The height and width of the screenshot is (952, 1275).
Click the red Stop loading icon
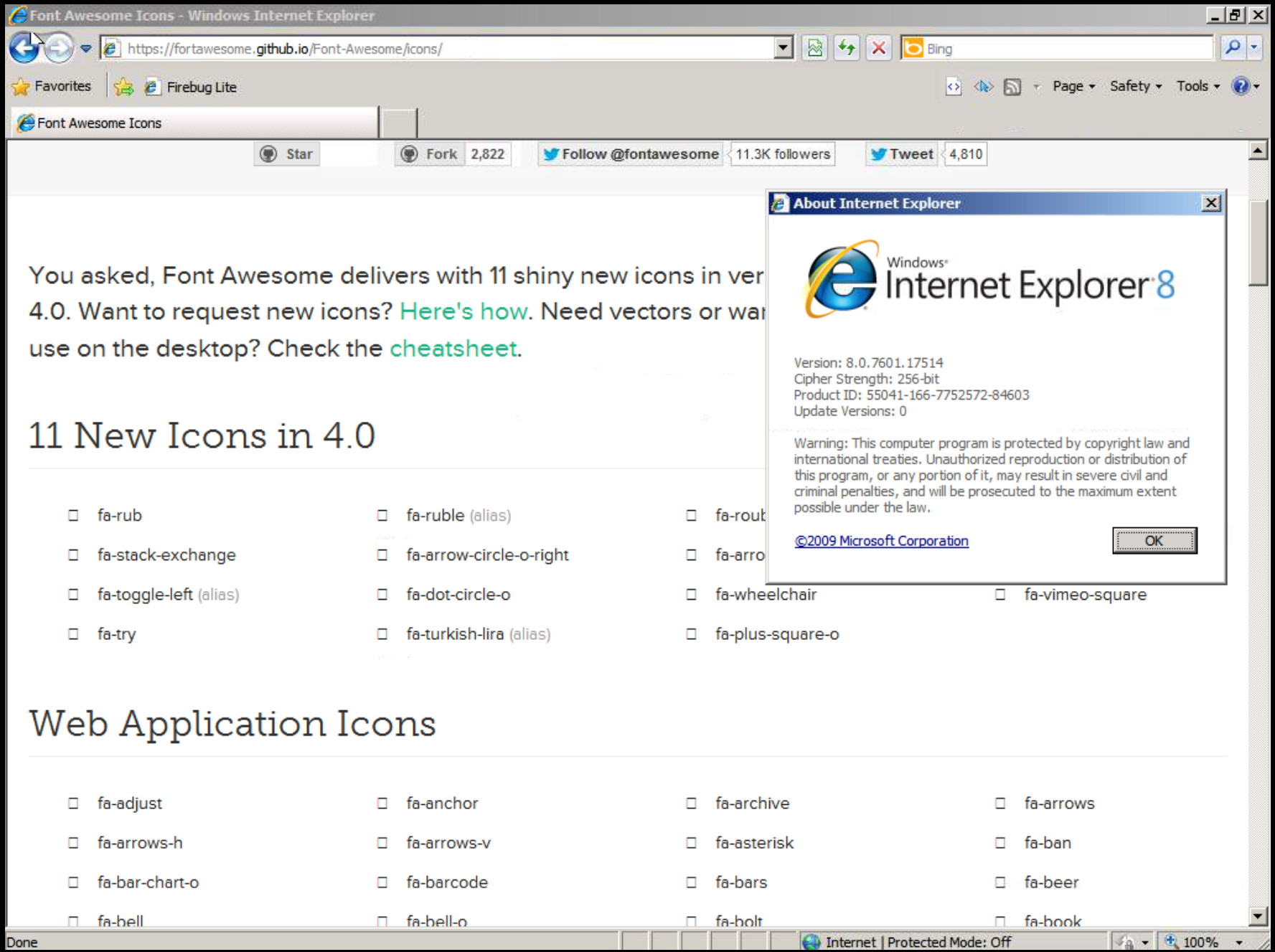[878, 48]
